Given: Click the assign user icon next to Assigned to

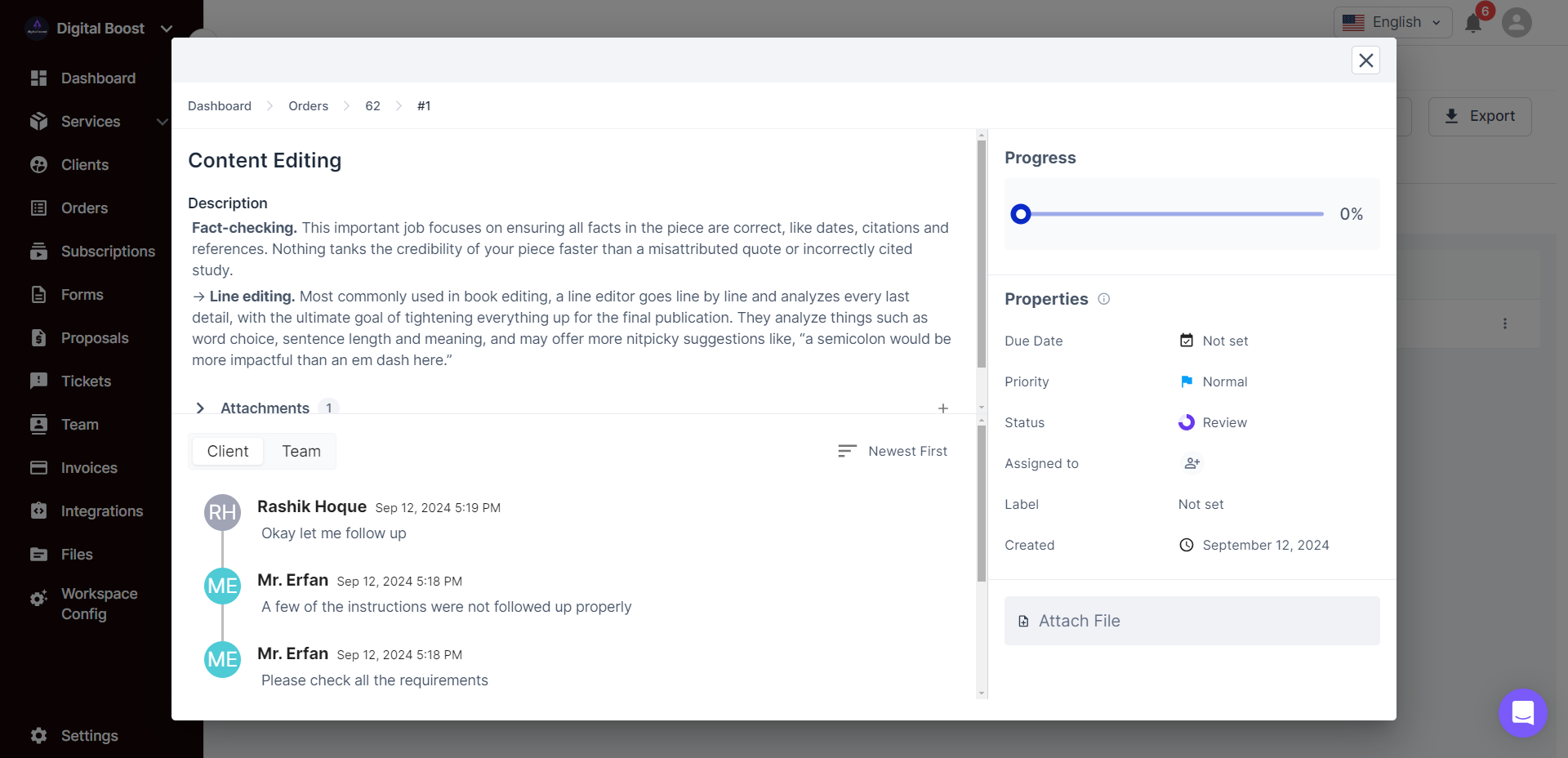Looking at the screenshot, I should point(1191,463).
